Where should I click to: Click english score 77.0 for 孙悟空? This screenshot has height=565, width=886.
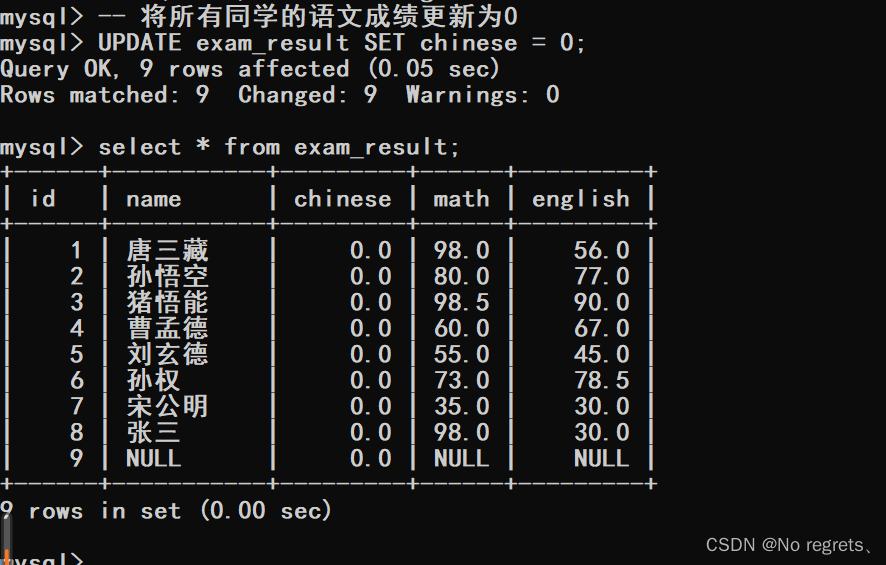601,276
